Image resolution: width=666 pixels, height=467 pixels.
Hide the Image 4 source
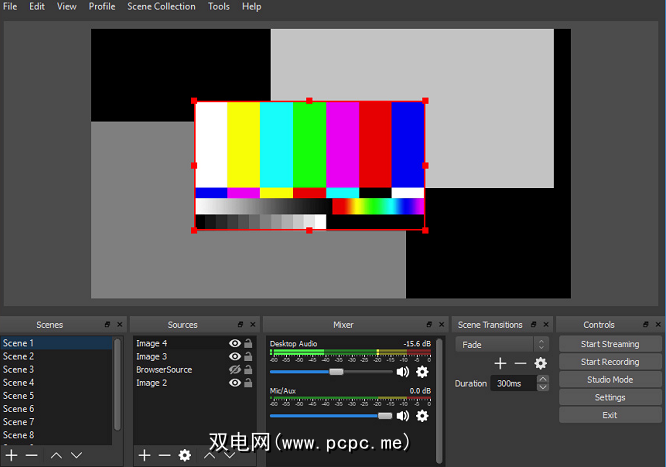(235, 344)
